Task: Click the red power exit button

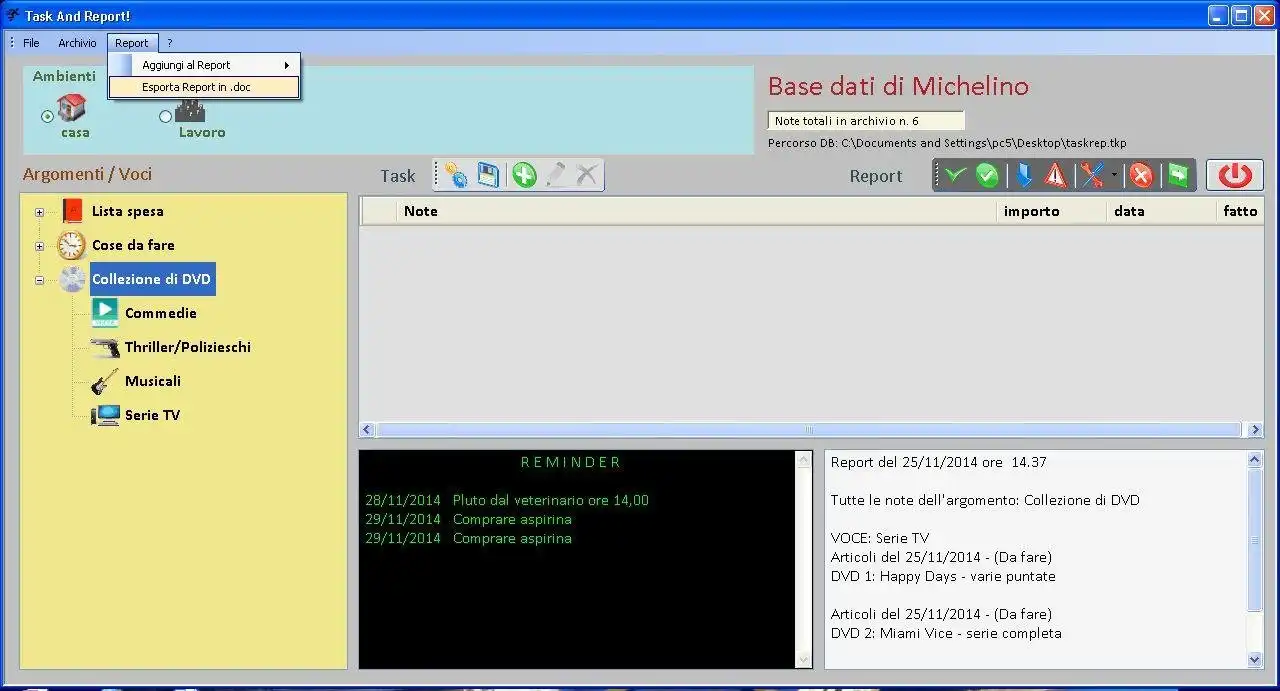Action: 1235,175
